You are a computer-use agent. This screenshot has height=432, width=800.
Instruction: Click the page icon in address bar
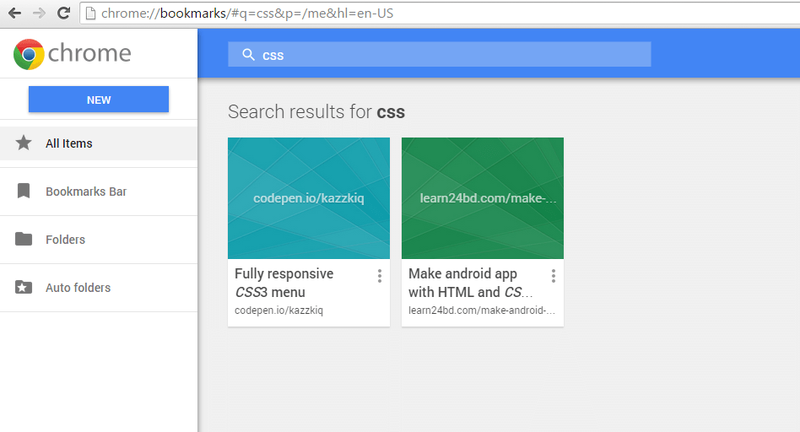(x=91, y=13)
